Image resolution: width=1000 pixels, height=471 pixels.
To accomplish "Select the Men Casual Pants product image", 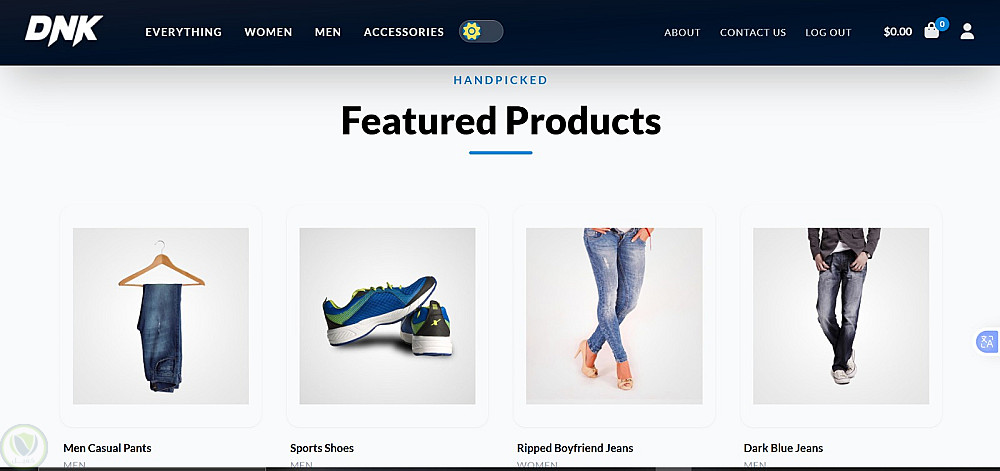I will (161, 315).
